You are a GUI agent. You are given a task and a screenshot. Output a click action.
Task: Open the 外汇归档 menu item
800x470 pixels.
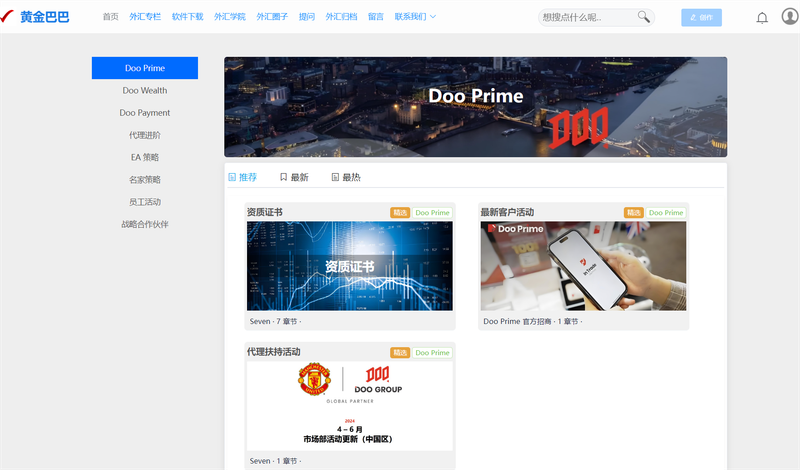(x=341, y=17)
